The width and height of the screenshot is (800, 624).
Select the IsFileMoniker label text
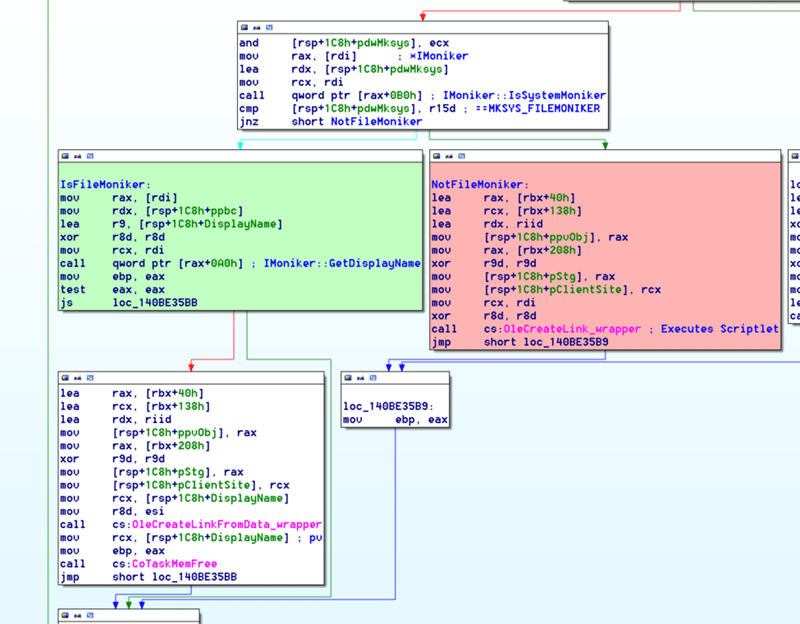click(x=104, y=185)
